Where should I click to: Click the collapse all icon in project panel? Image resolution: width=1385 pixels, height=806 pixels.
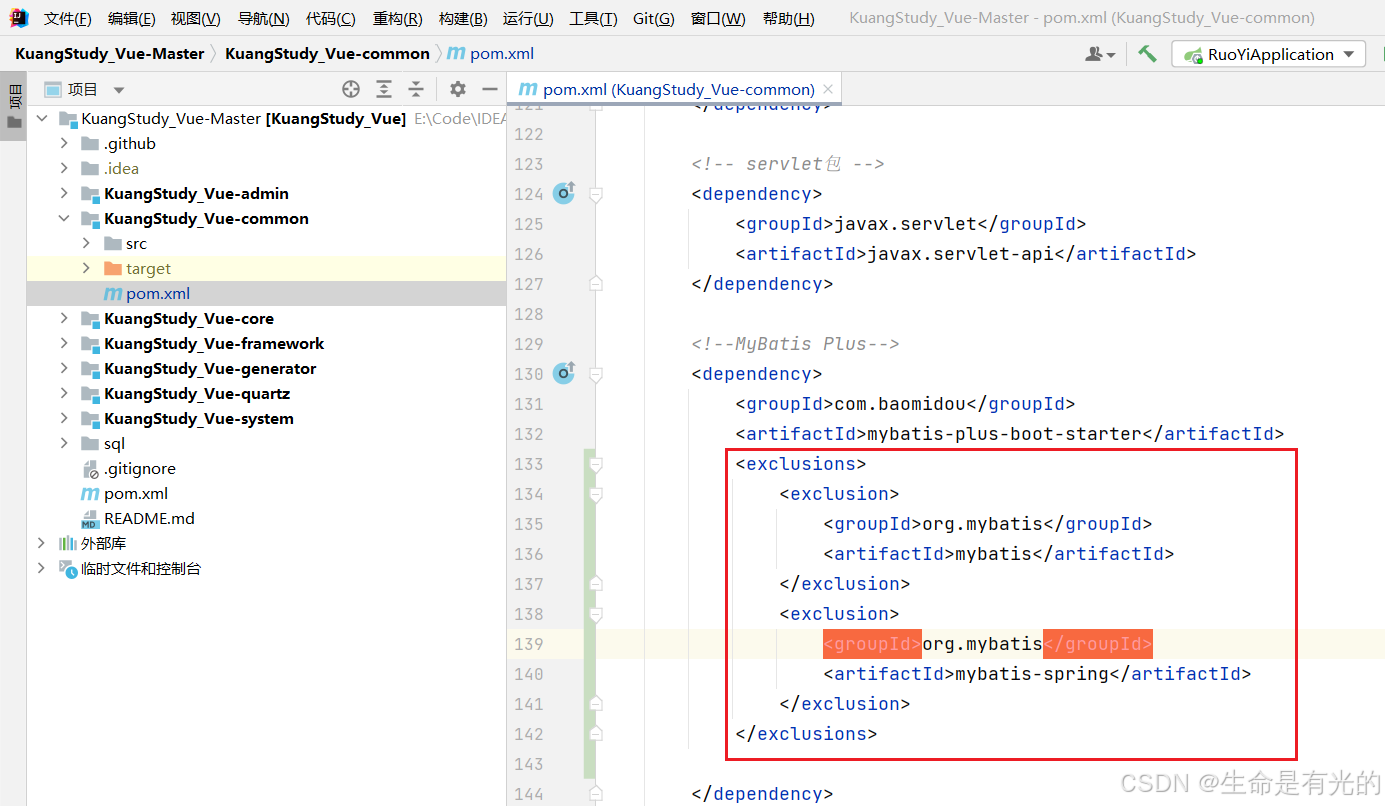click(416, 89)
